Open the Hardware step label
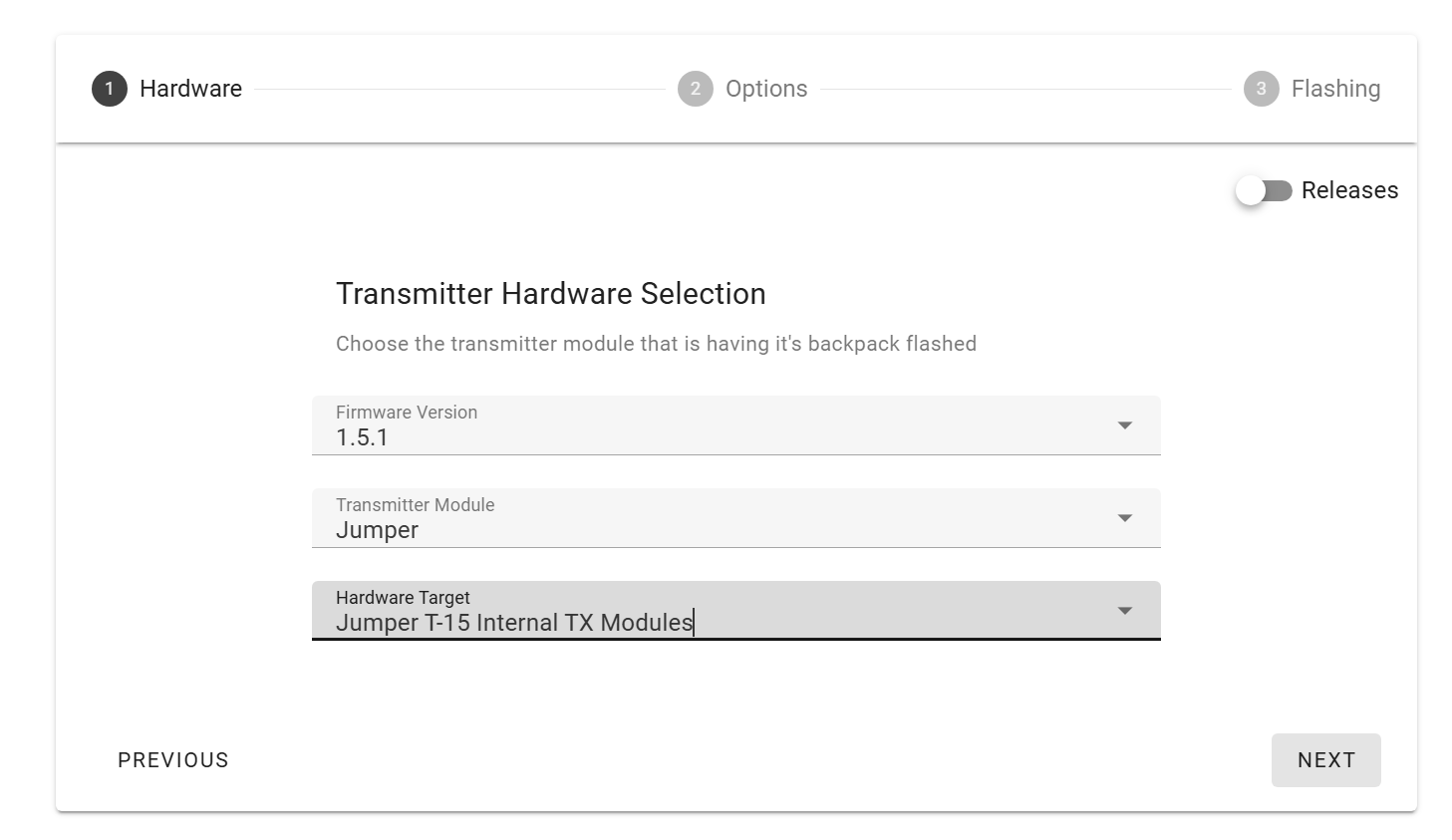The height and width of the screenshot is (840, 1452). pos(190,89)
